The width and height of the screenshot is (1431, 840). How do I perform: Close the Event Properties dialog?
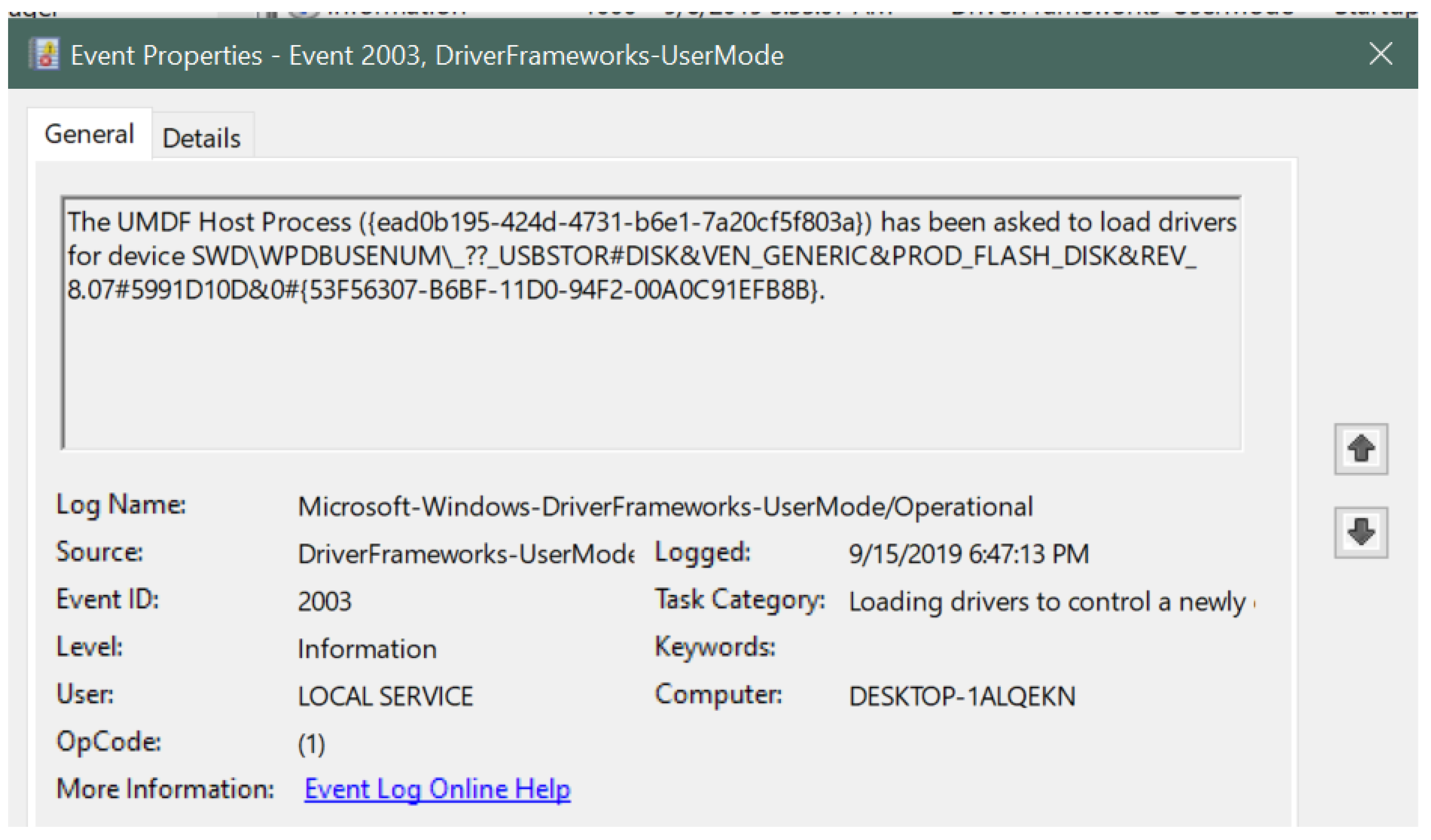[x=1380, y=54]
